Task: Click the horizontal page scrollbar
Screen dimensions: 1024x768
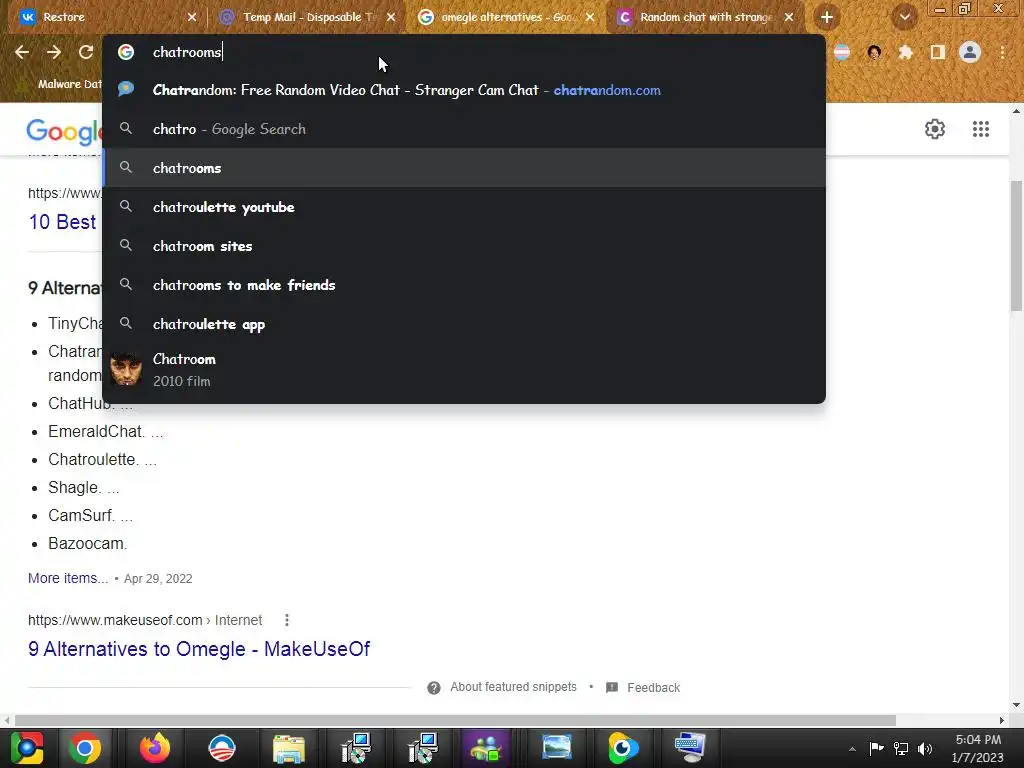Action: tap(455, 720)
